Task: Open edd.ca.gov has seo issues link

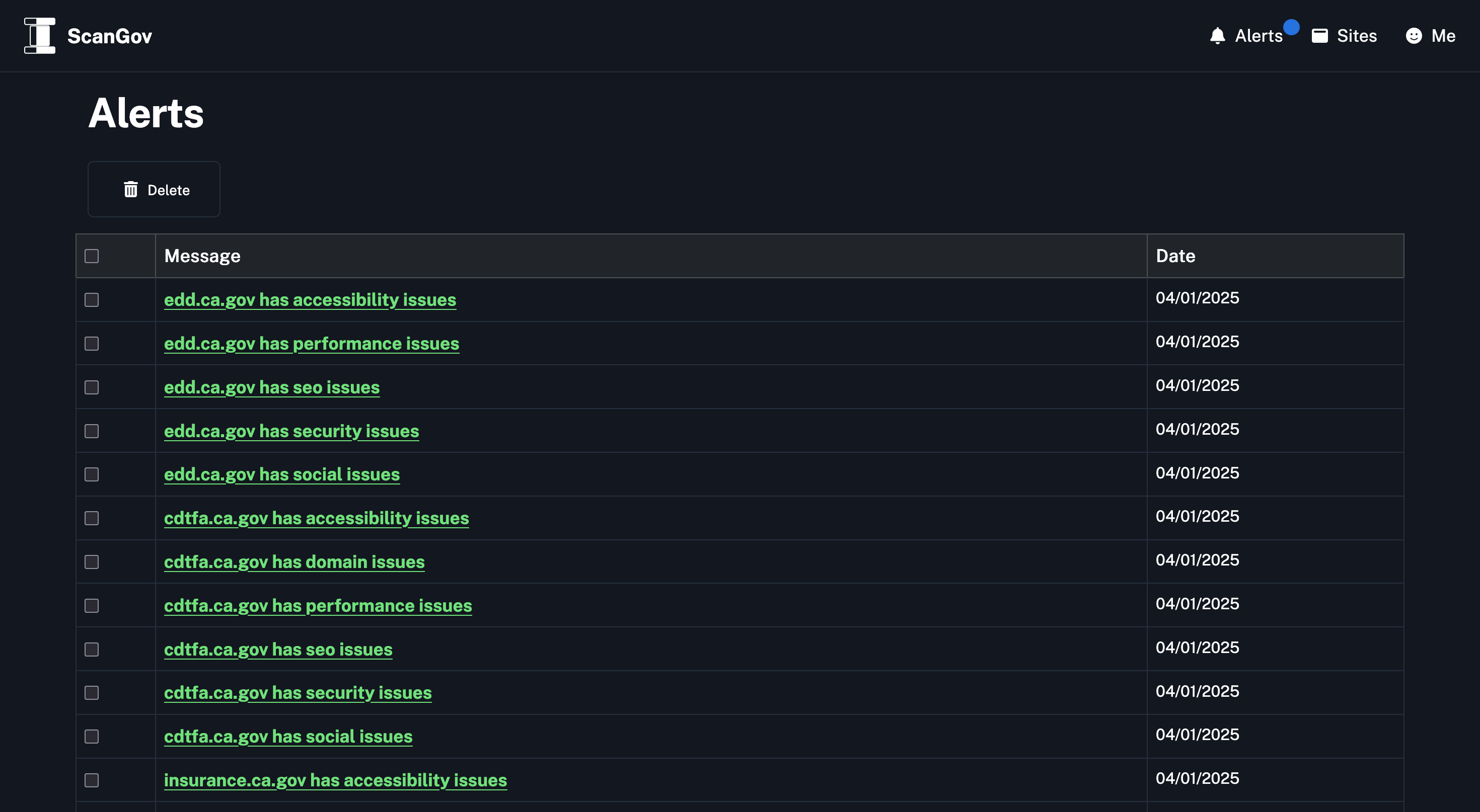Action: tap(272, 387)
